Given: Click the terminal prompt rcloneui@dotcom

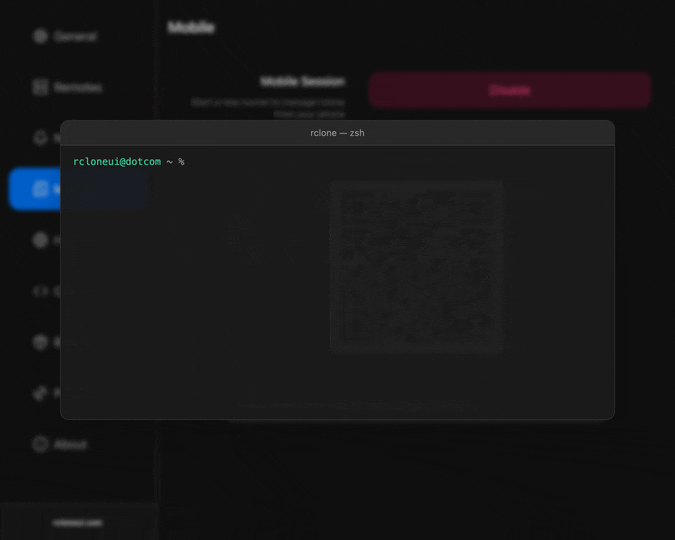Looking at the screenshot, I should (x=117, y=161).
